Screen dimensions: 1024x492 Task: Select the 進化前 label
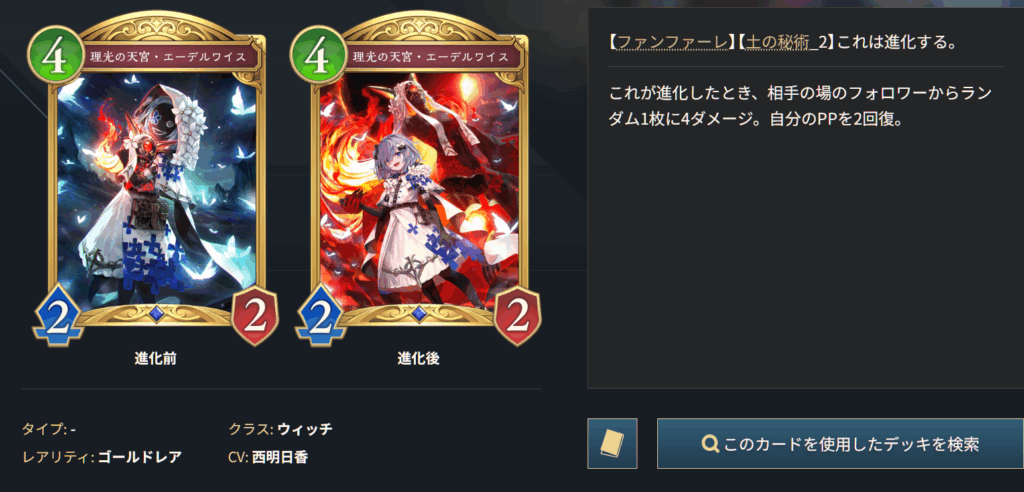point(155,359)
